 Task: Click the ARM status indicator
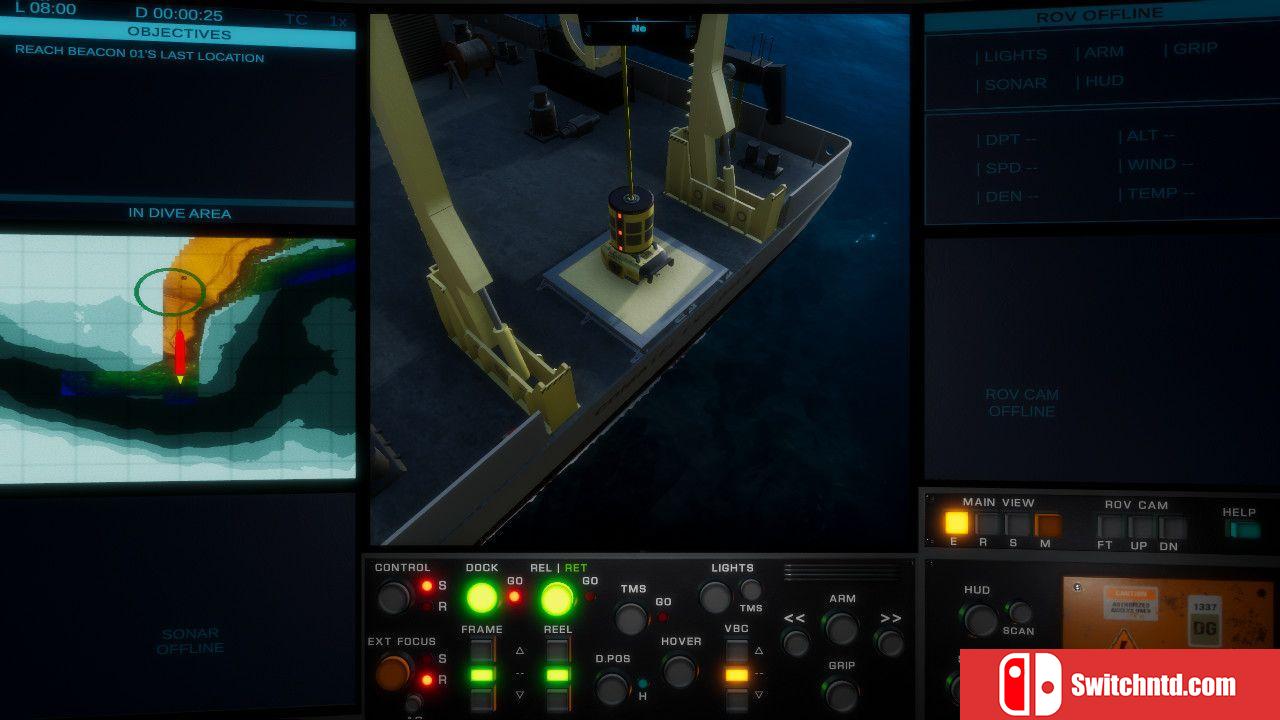coord(1100,52)
